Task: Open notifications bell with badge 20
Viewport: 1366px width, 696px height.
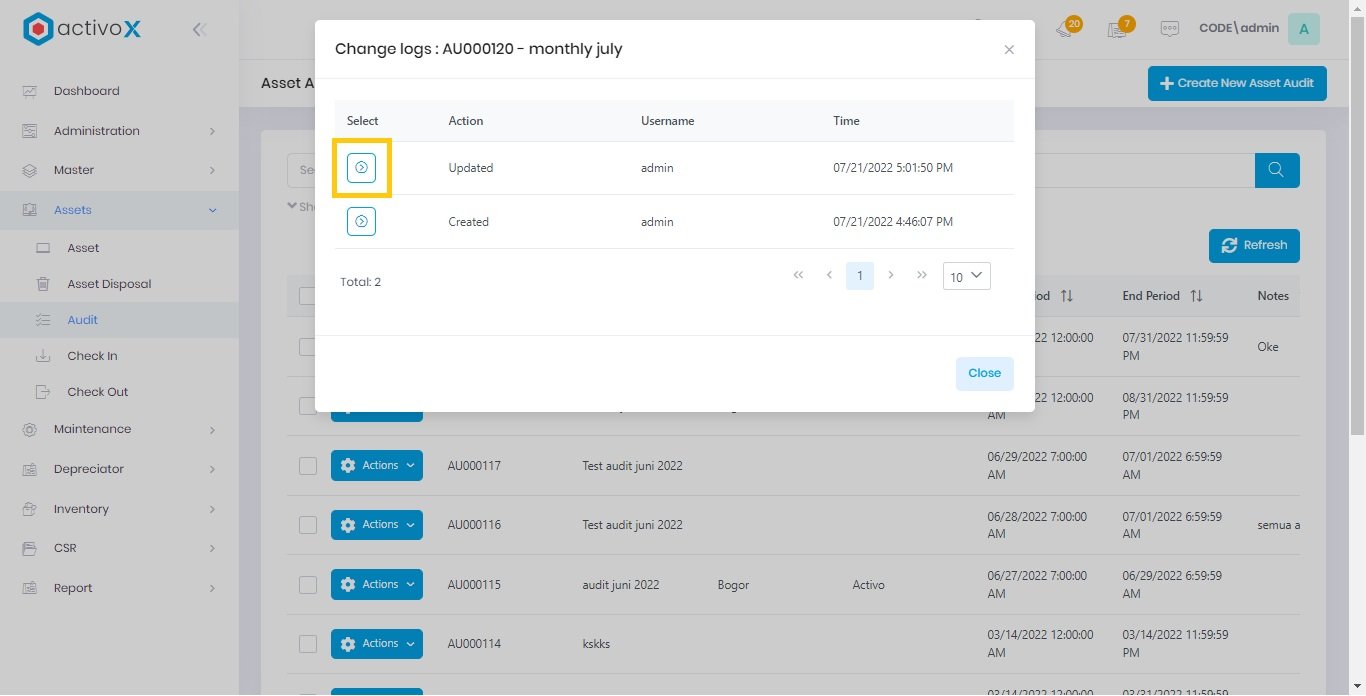Action: (1066, 29)
